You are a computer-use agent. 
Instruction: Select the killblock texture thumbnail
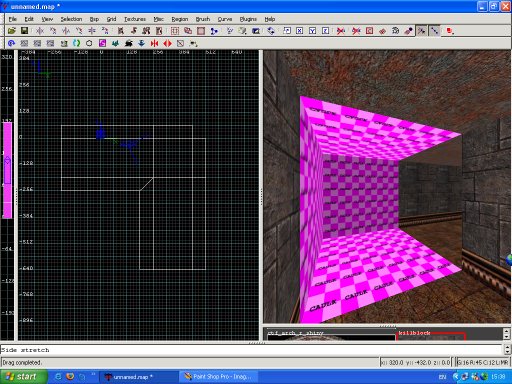[x=431, y=336]
